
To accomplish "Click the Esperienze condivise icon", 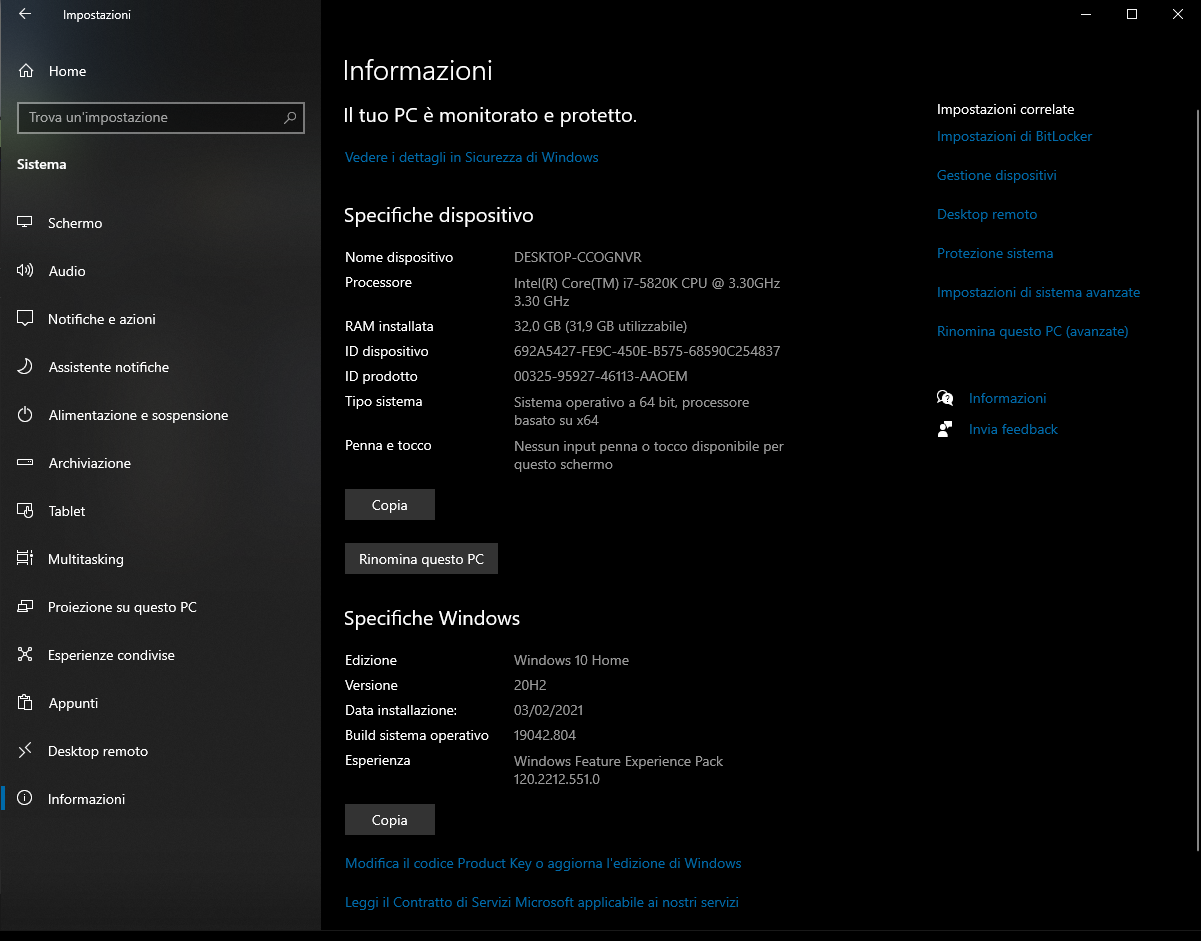I will [26, 655].
